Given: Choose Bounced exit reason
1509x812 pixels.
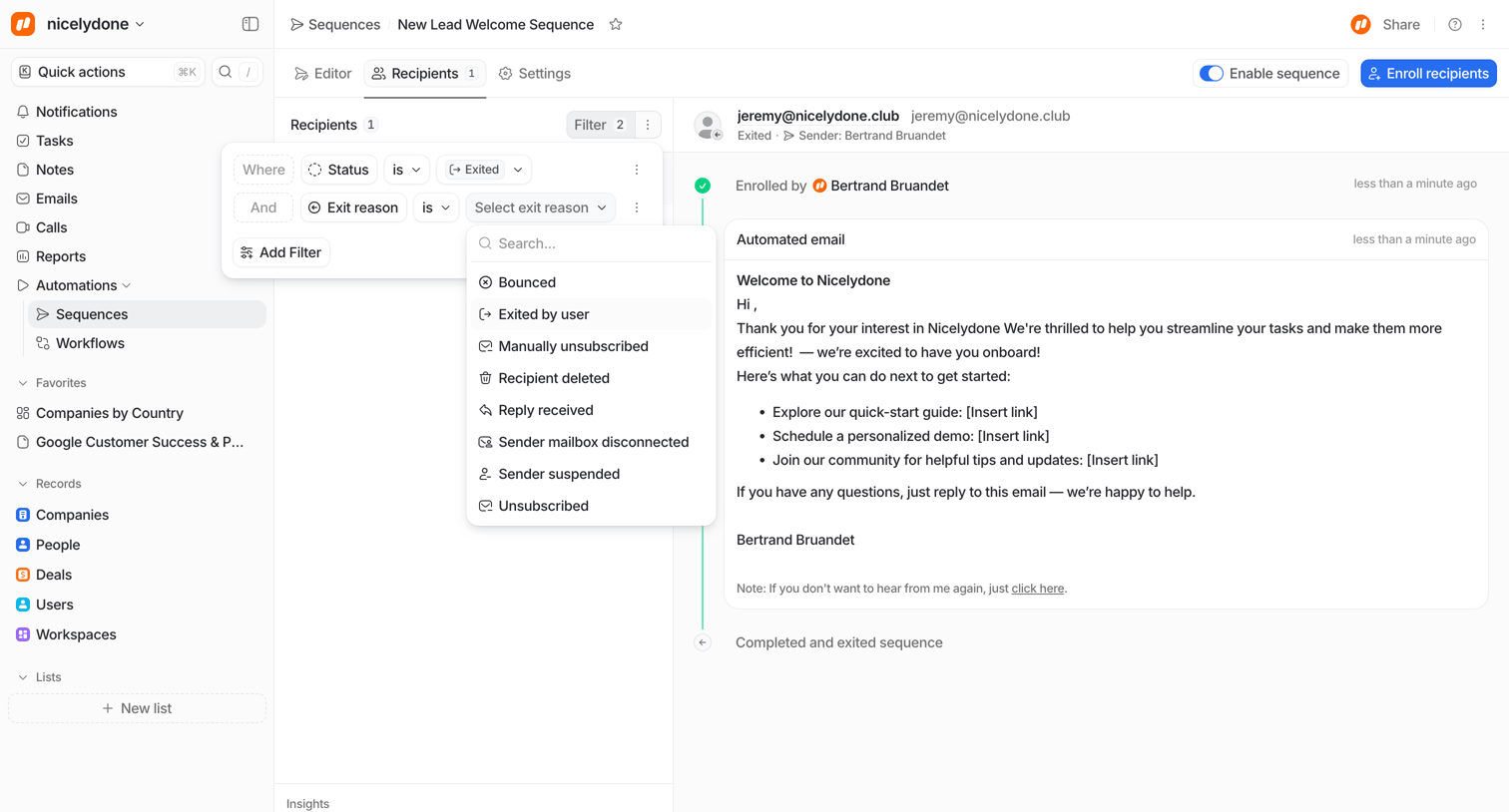Looking at the screenshot, I should coord(591,282).
